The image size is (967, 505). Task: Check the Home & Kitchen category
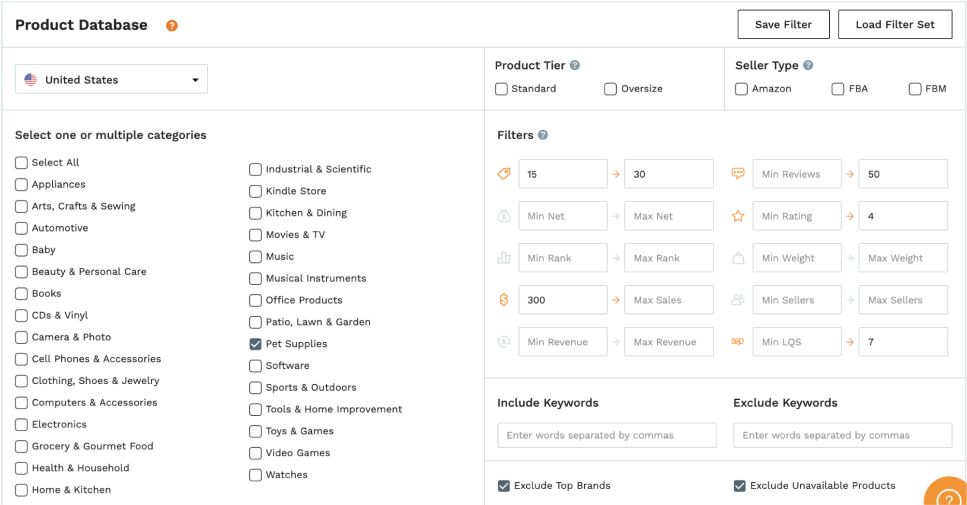tap(22, 490)
